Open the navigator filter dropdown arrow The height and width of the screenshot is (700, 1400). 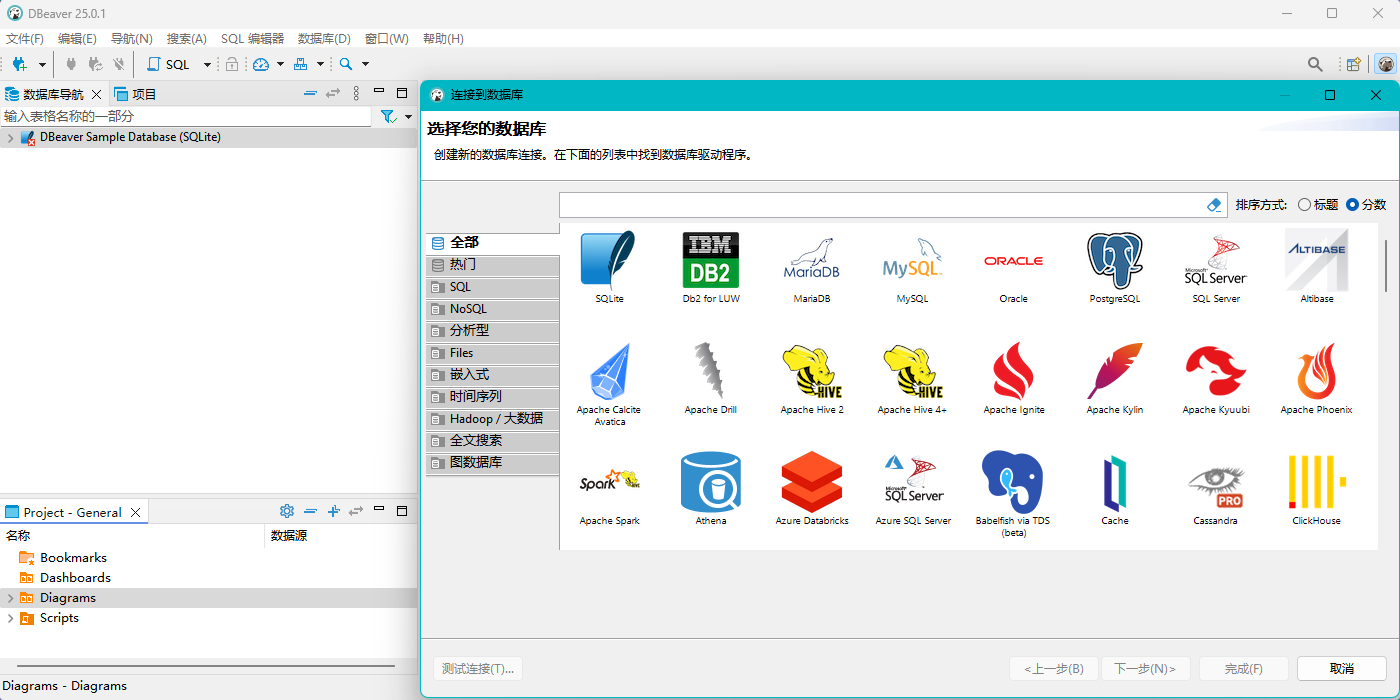408,117
